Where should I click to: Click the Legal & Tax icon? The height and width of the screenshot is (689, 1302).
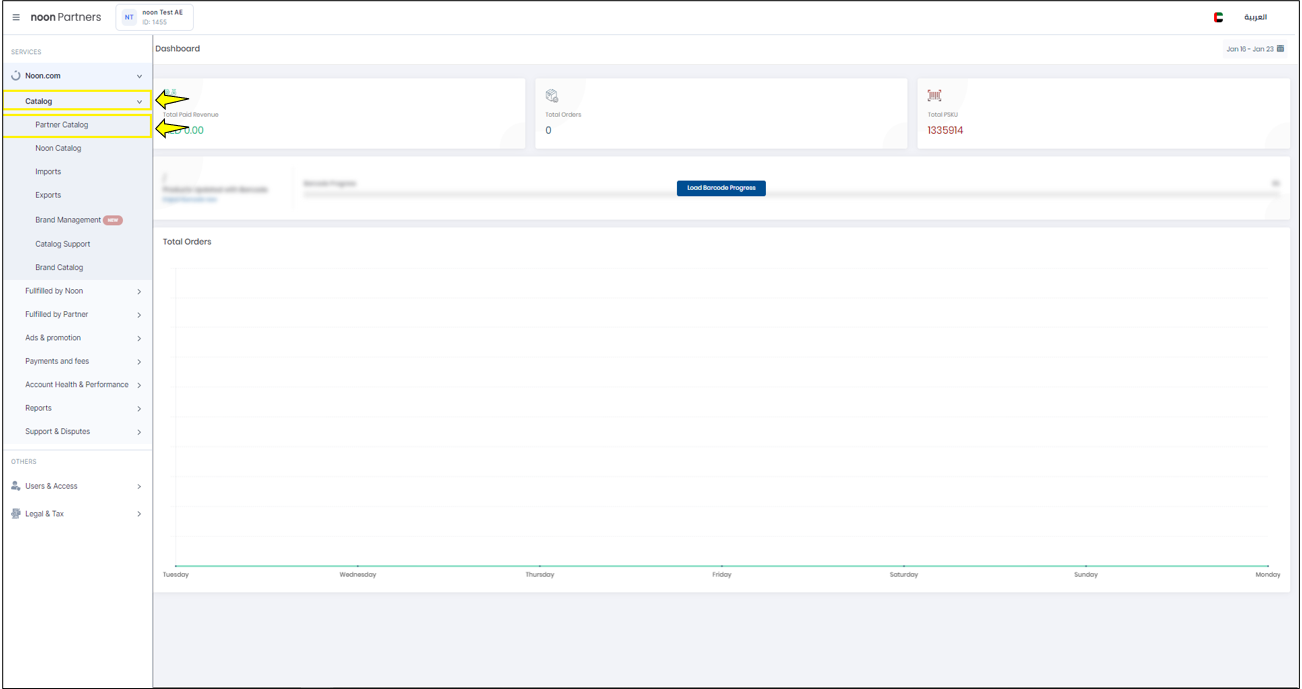(15, 514)
